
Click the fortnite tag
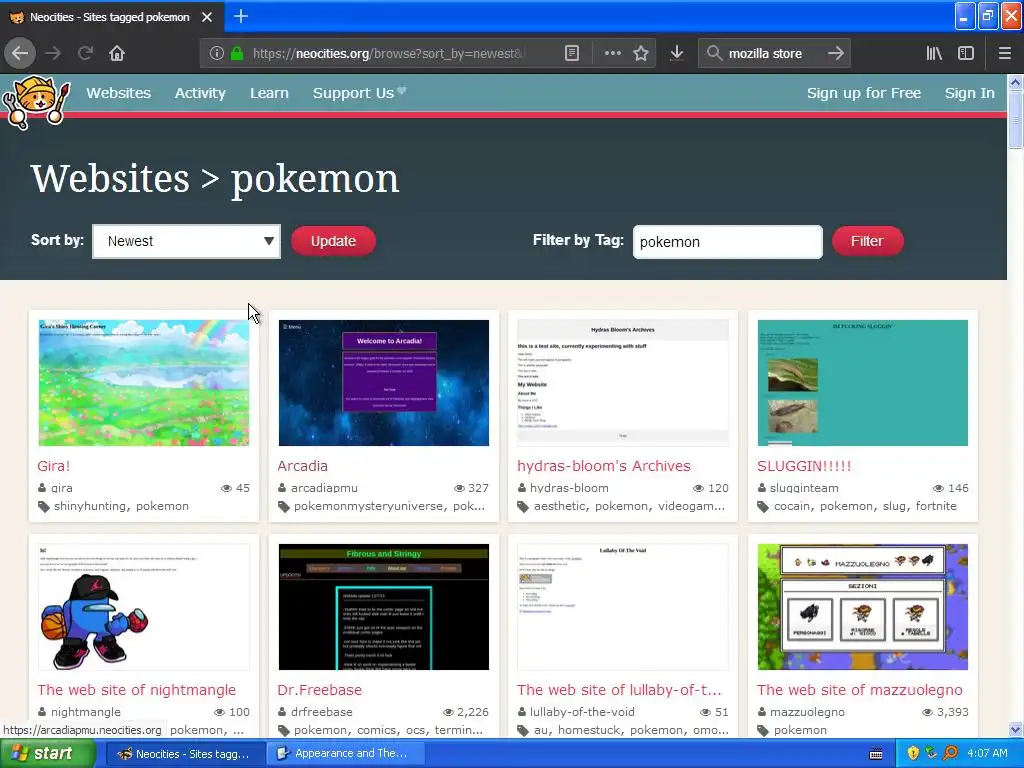(x=936, y=506)
